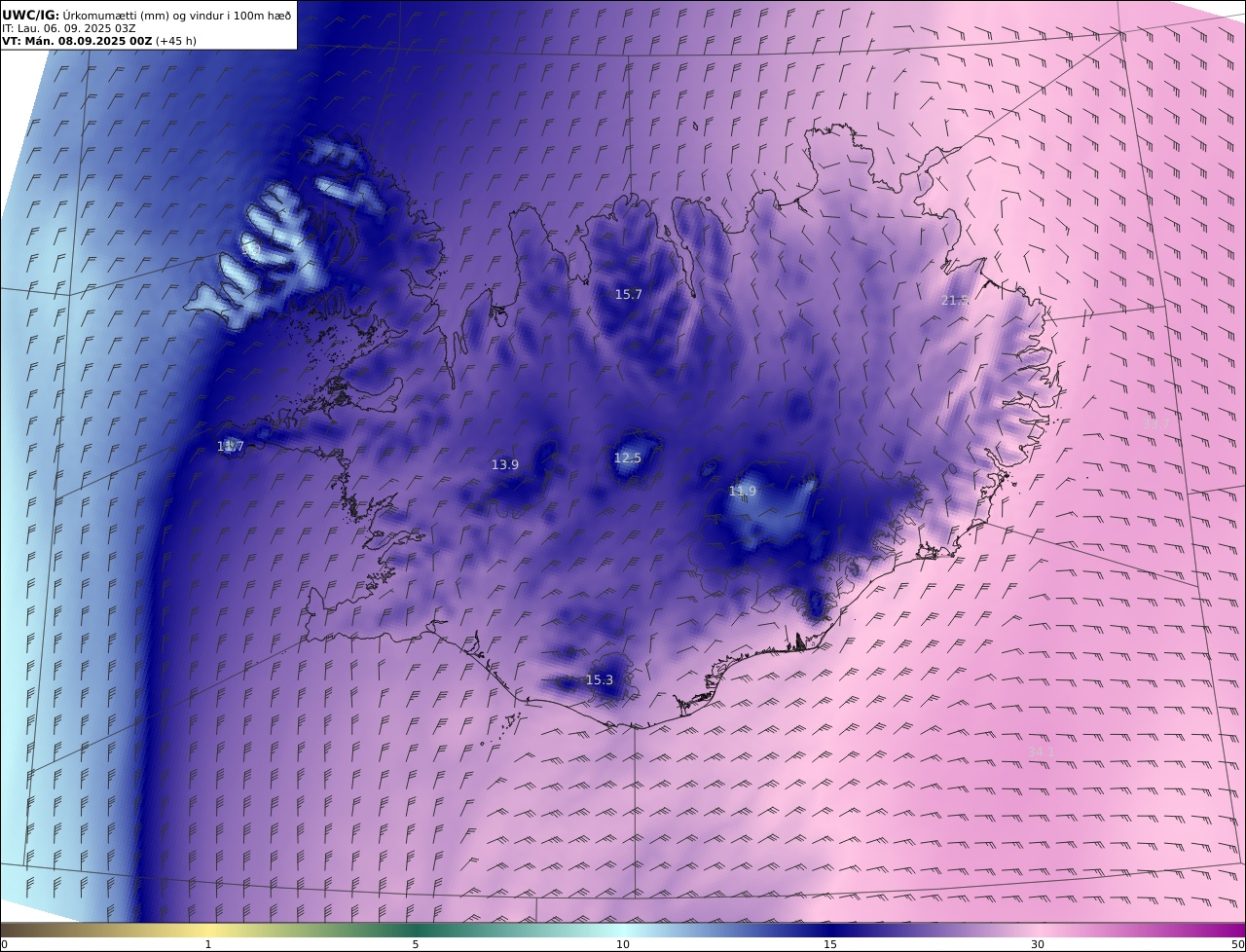Select the 11.9 value over Vatnajökull
This screenshot has height=952, width=1246.
coord(743,492)
